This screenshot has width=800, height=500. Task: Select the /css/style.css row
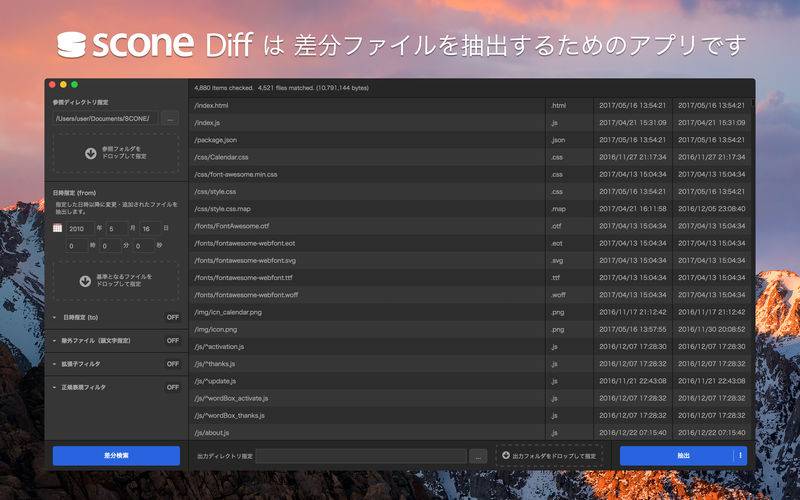tap(471, 192)
